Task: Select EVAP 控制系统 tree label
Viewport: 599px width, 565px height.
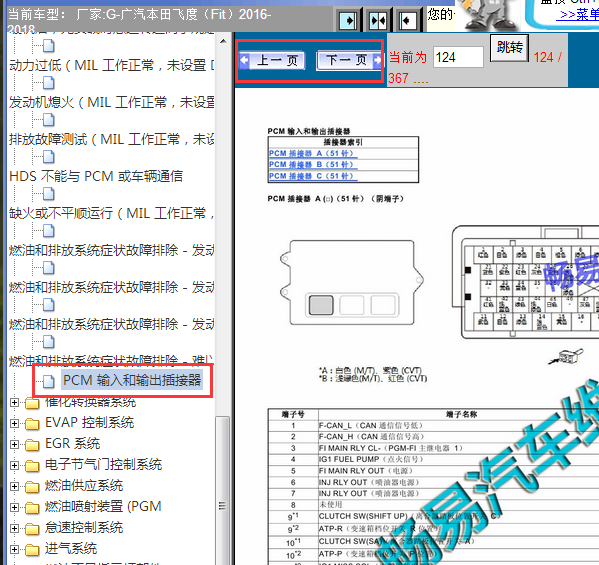Action: pyautogui.click(x=89, y=423)
